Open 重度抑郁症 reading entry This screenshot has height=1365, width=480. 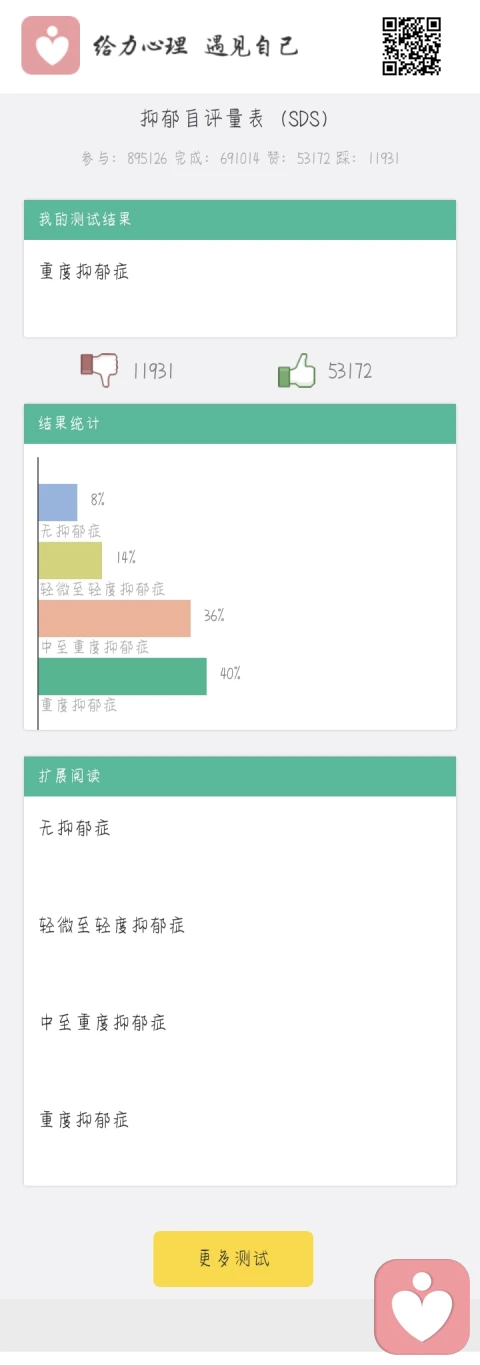pos(84,1119)
